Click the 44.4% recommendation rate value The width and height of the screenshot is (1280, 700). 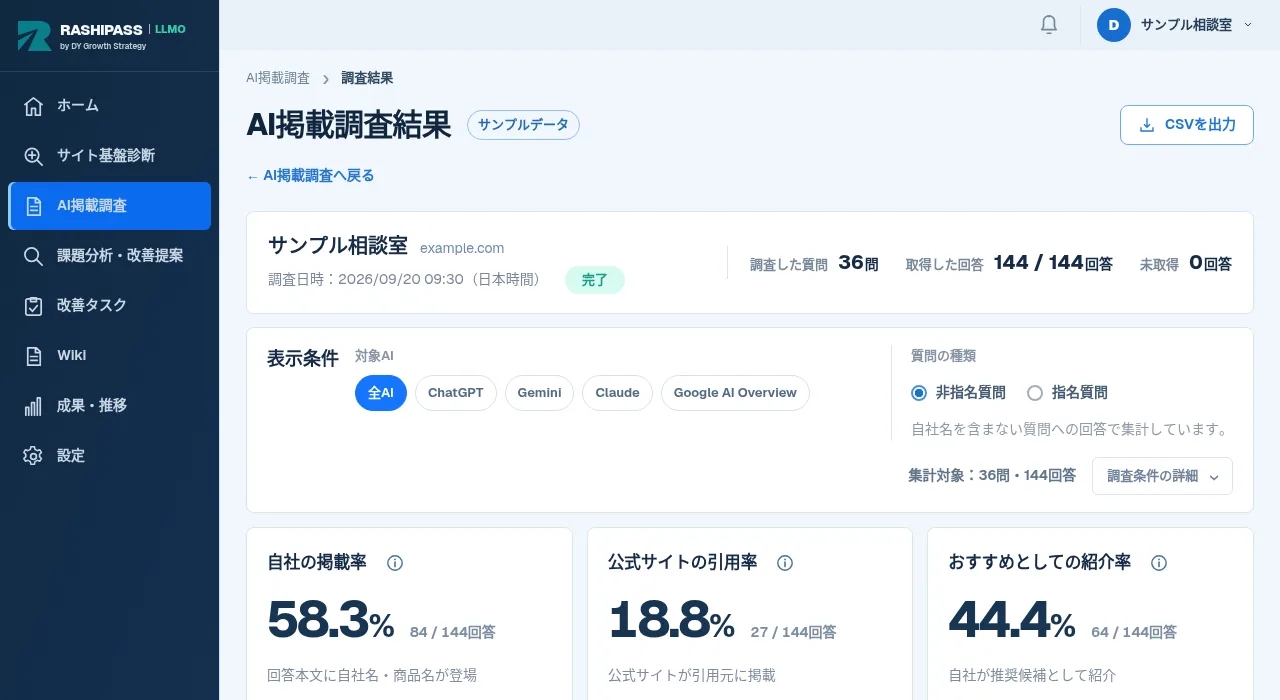pyautogui.click(x=1012, y=620)
